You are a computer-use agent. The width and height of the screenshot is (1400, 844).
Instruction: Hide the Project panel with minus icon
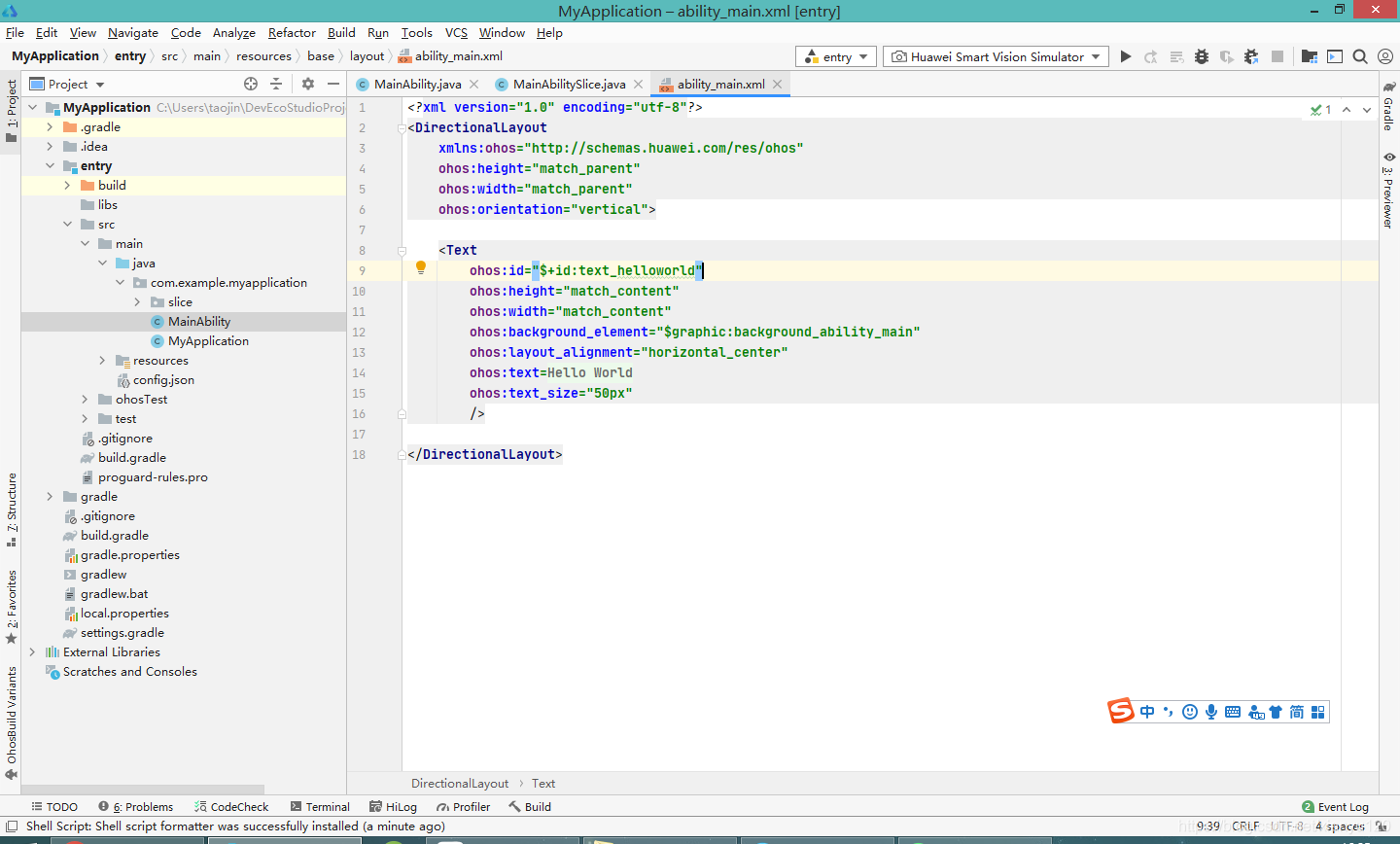(333, 84)
